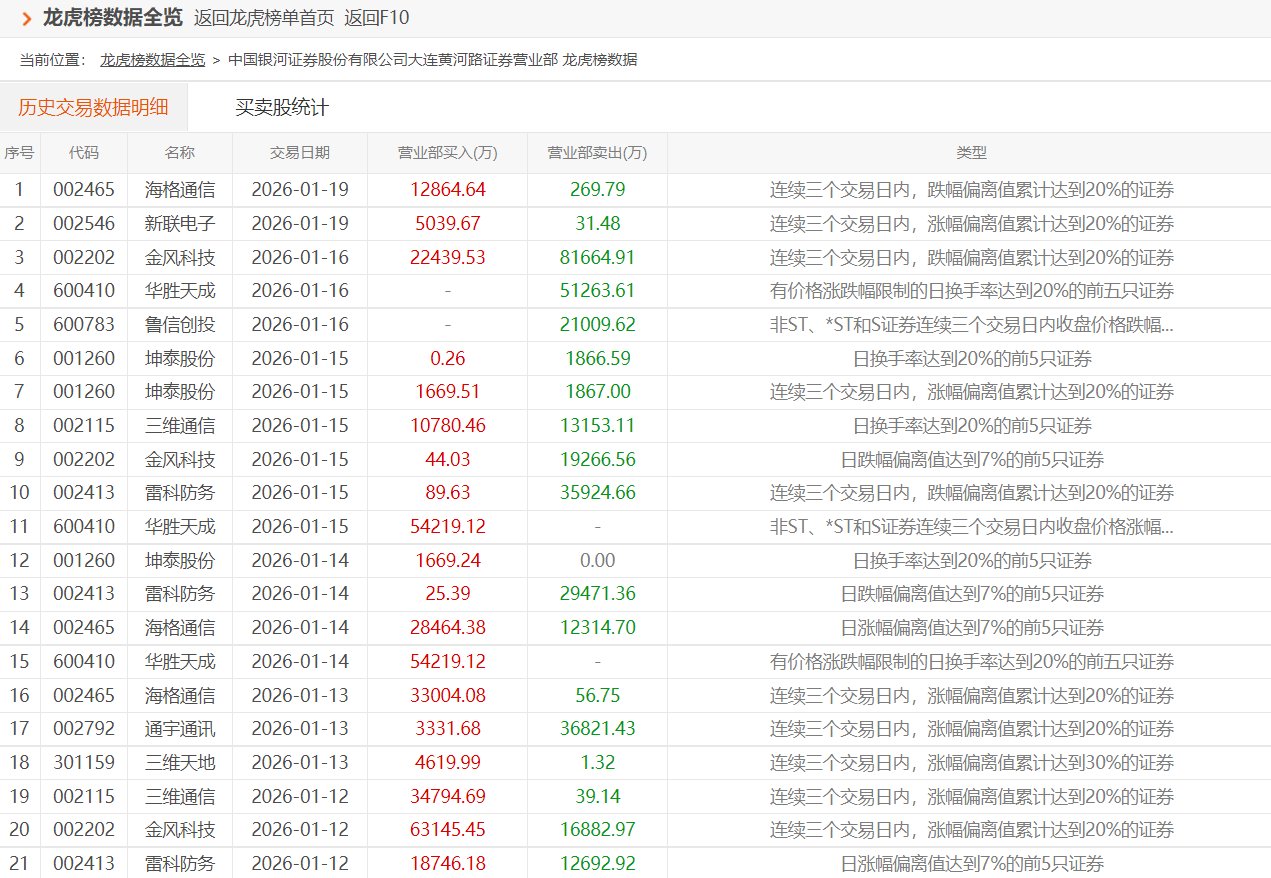Open the 新联电子 stock name
Viewport: 1271px width, 878px height.
180,224
